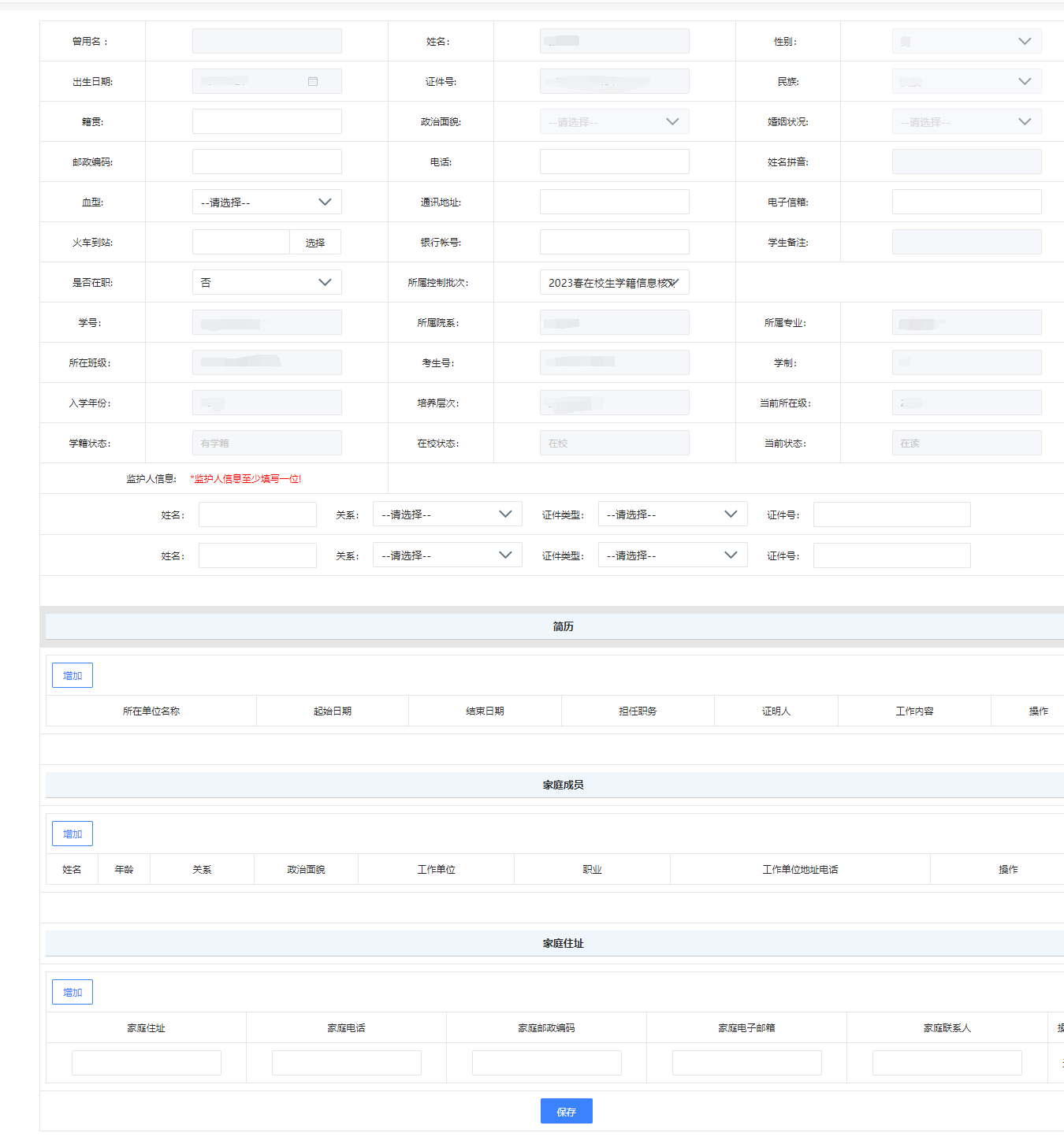
Task: Focus the 邮政编码 text box
Action: (x=266, y=162)
